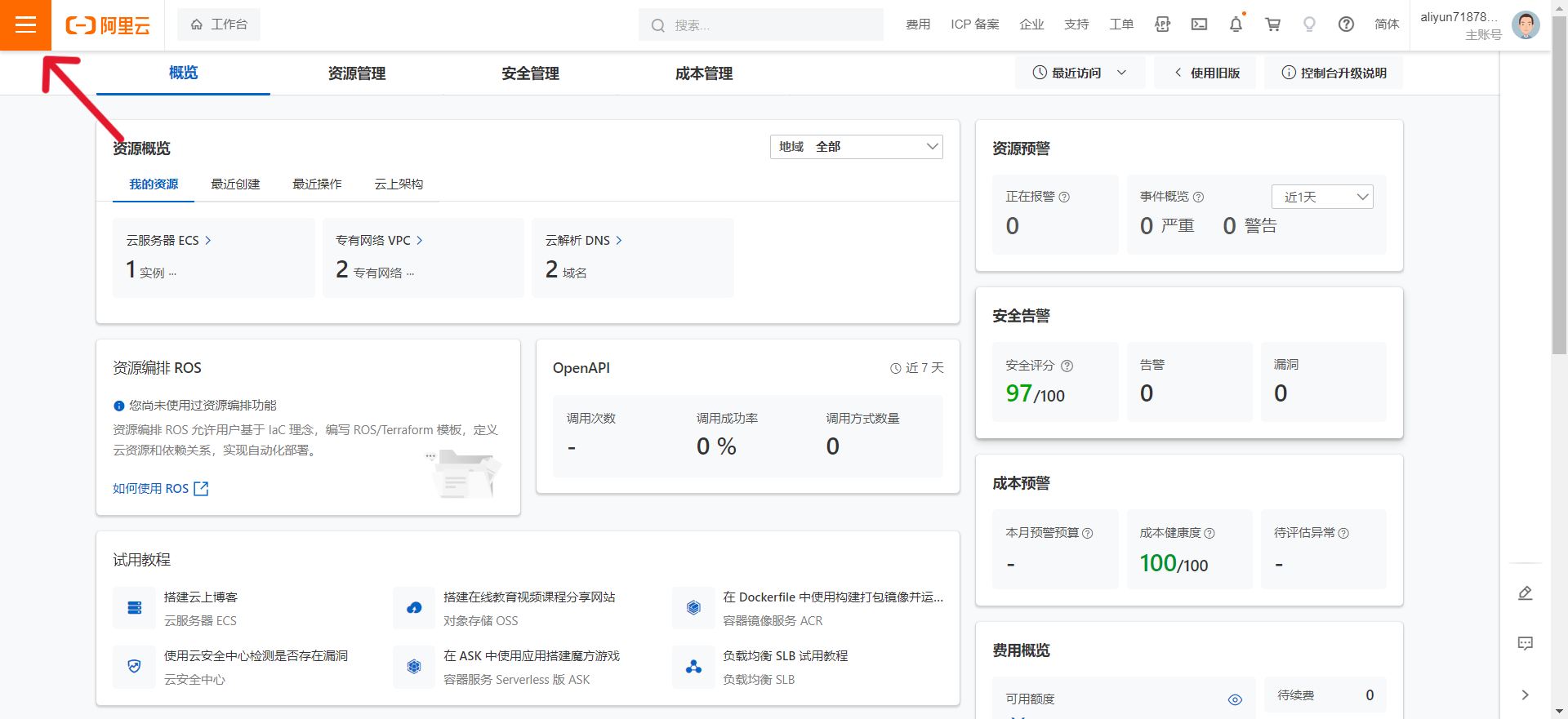The height and width of the screenshot is (719, 1568).
Task: Click the help icon next to 正在报警
Action: 1064,197
